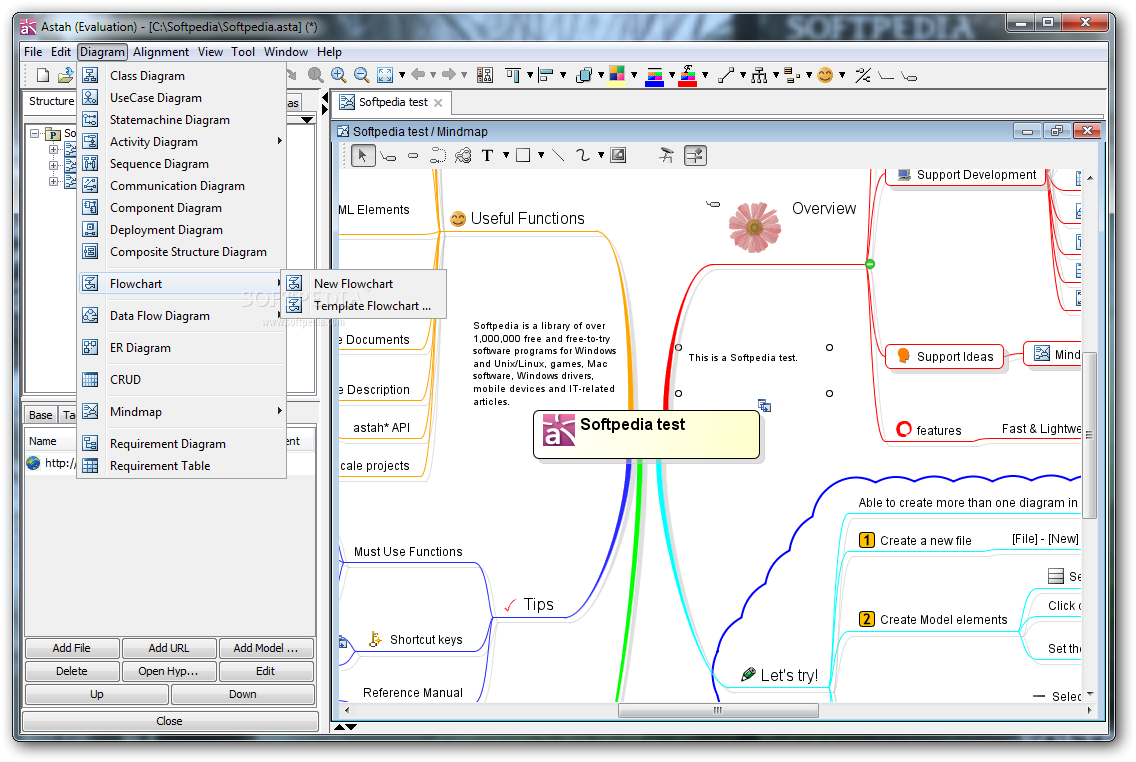Select the cloud boundary tool
The image size is (1136, 762).
pyautogui.click(x=463, y=156)
